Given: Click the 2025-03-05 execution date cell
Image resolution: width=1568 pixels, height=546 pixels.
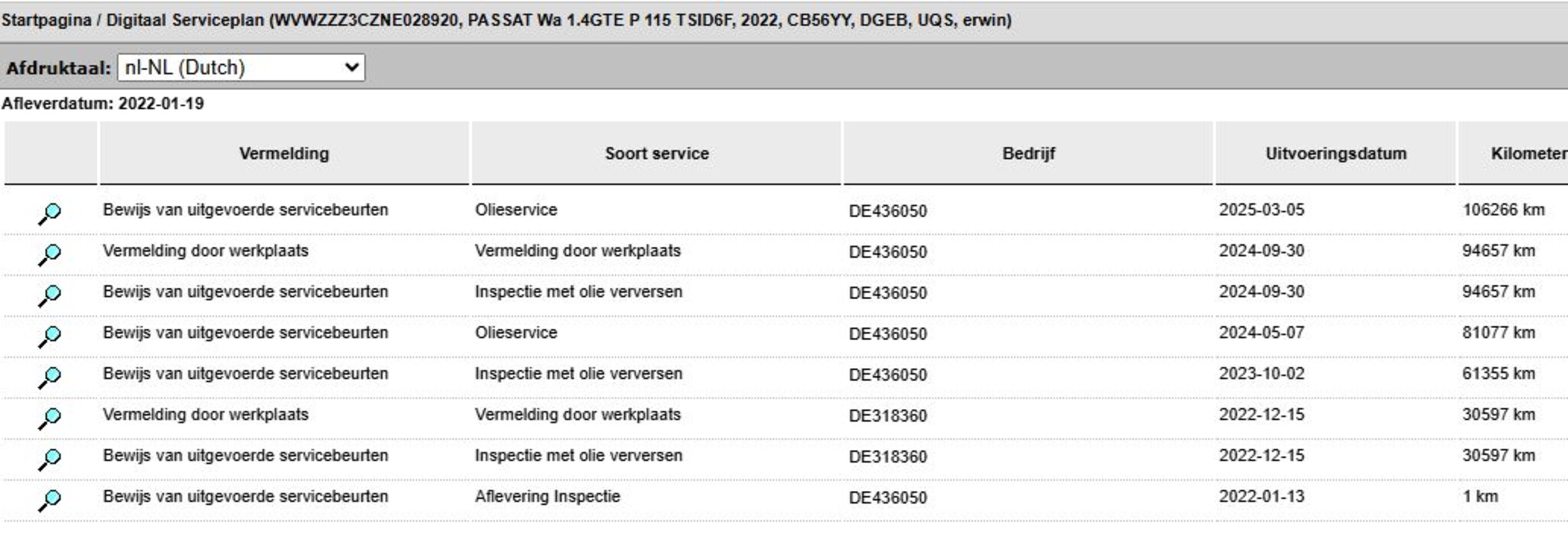Looking at the screenshot, I should click(x=1261, y=210).
